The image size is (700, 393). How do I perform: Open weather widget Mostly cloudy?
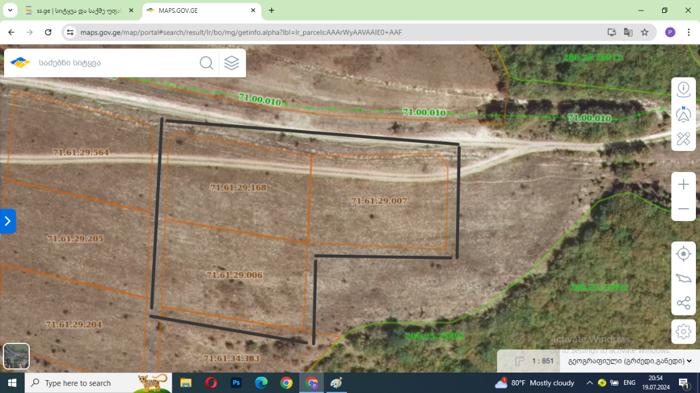click(534, 383)
